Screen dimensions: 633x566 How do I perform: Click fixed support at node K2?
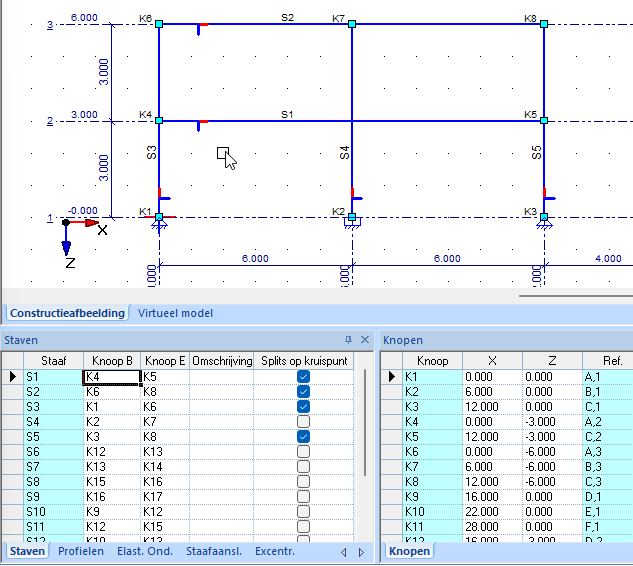click(352, 224)
